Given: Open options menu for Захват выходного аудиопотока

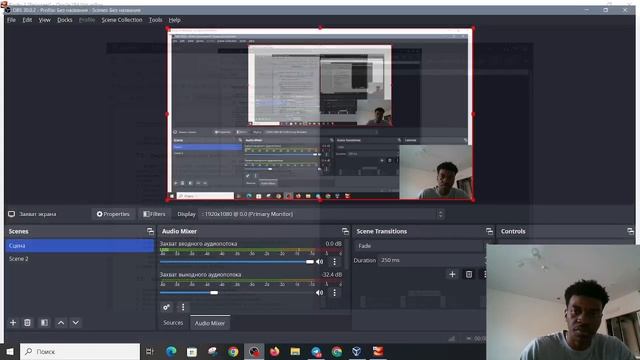Looking at the screenshot, I should pyautogui.click(x=335, y=293).
